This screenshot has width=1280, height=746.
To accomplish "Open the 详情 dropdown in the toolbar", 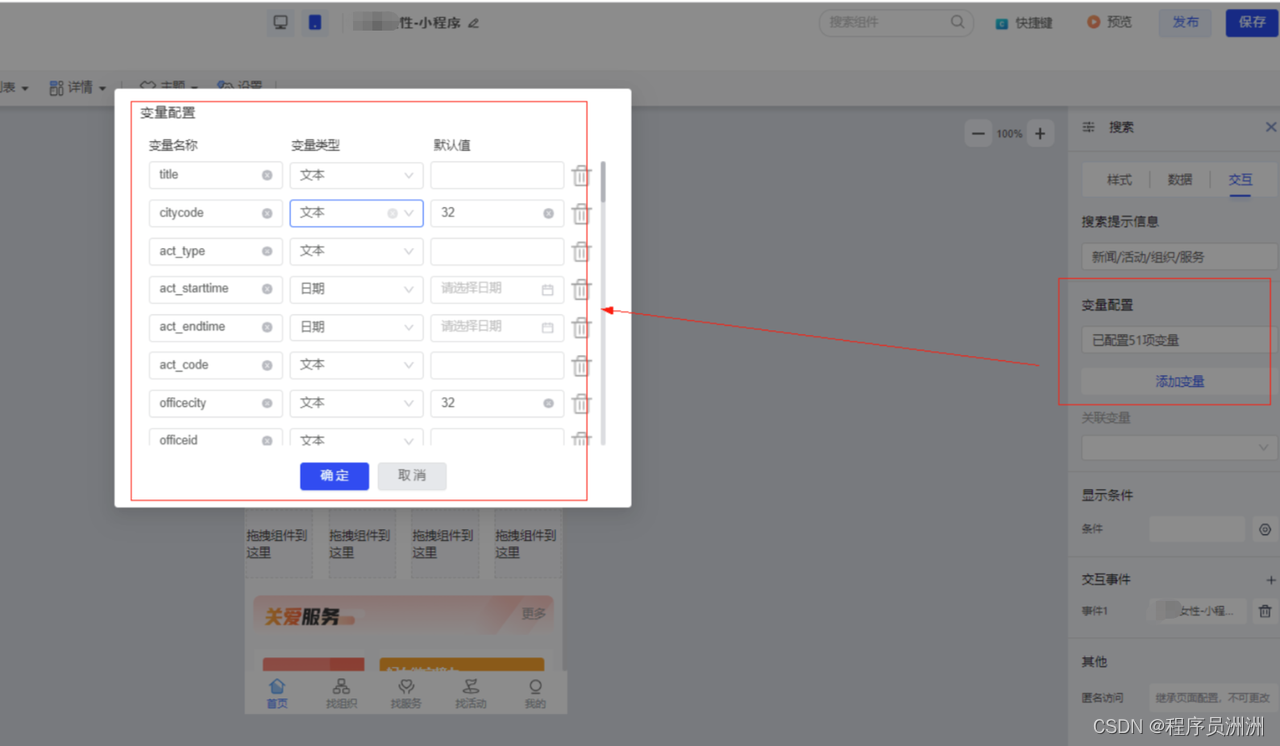I will coord(78,87).
